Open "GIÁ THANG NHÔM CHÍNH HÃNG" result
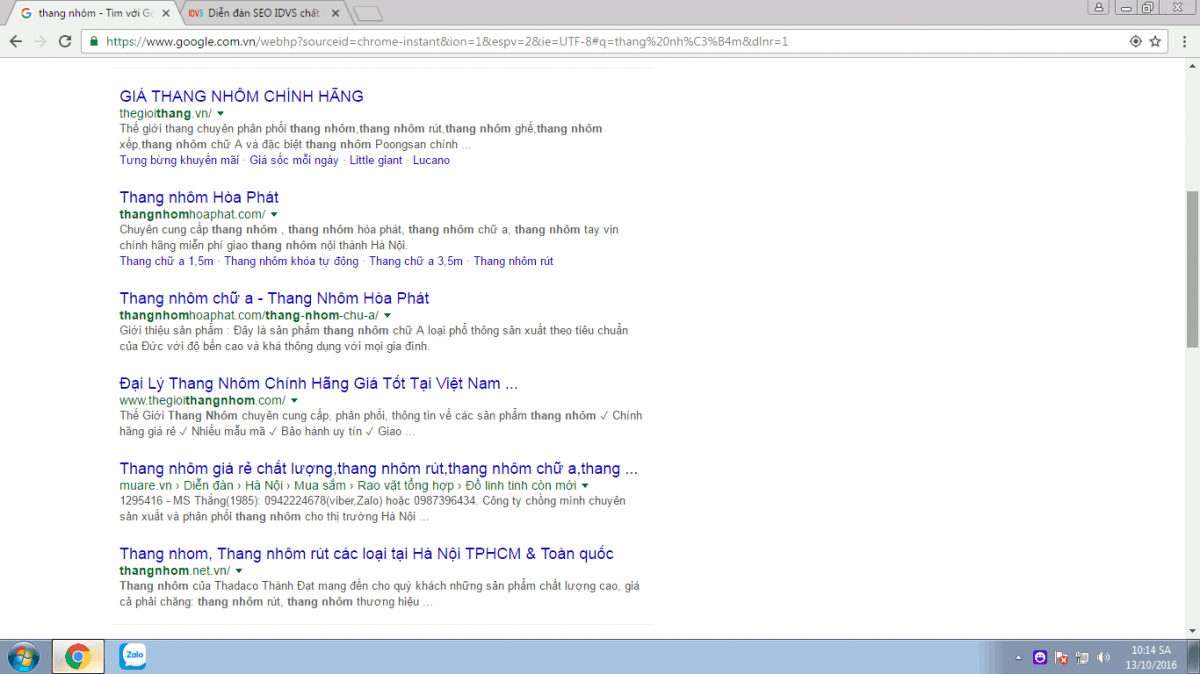This screenshot has height=674, width=1200. point(241,96)
